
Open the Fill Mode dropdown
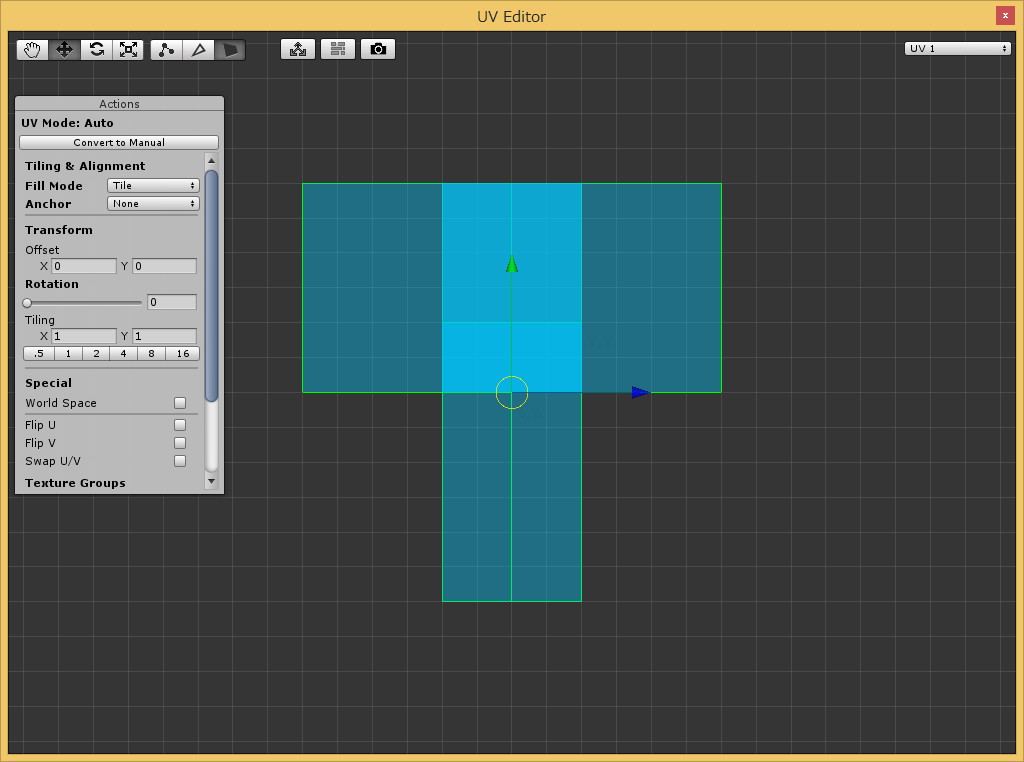(153, 185)
